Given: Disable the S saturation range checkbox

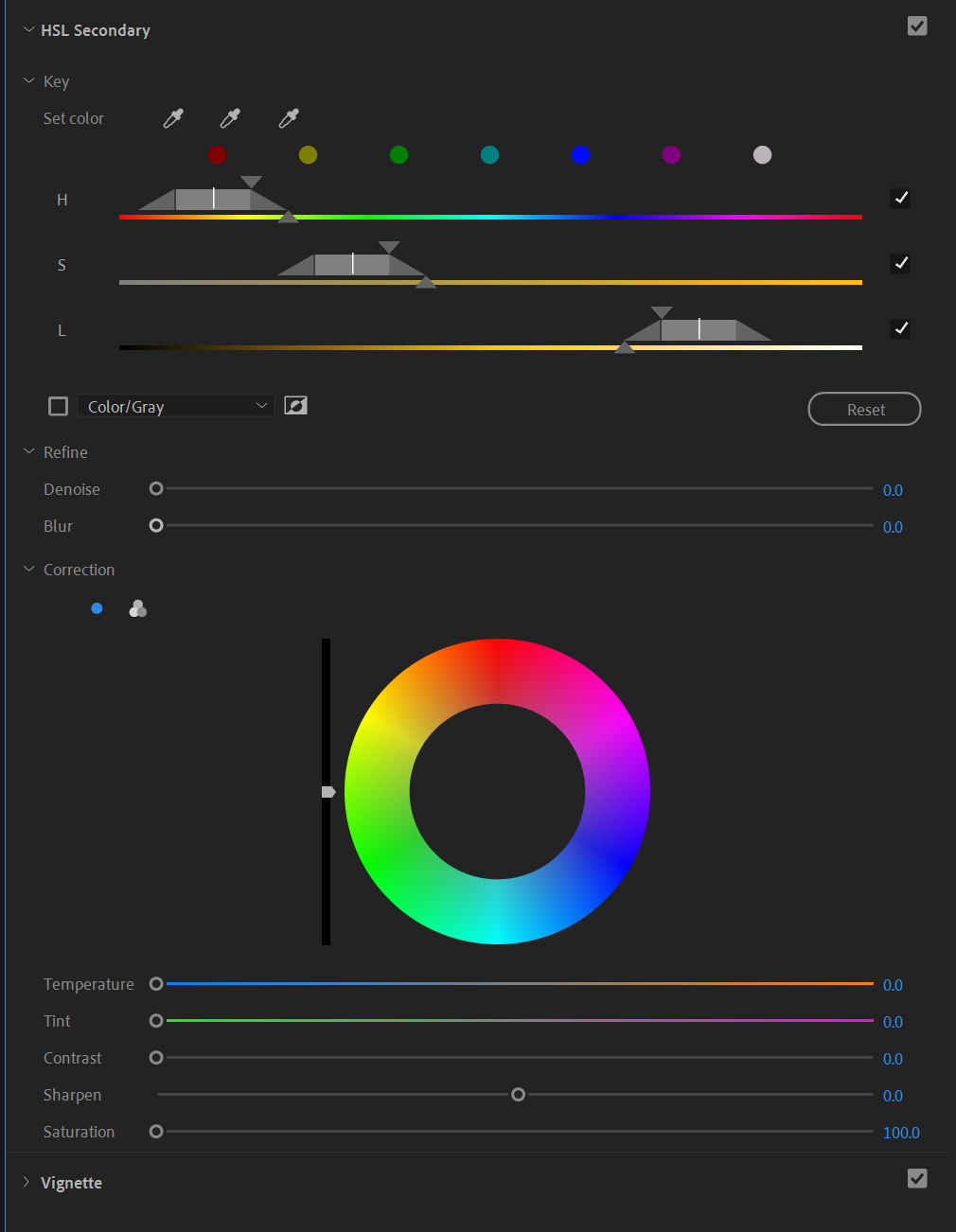Looking at the screenshot, I should [x=900, y=263].
